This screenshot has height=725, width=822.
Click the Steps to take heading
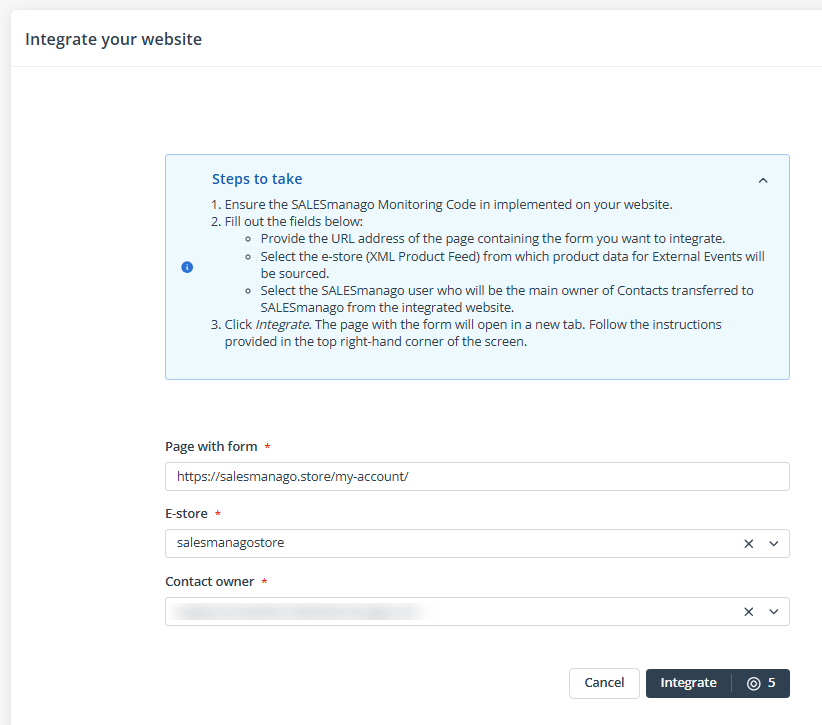tap(257, 179)
